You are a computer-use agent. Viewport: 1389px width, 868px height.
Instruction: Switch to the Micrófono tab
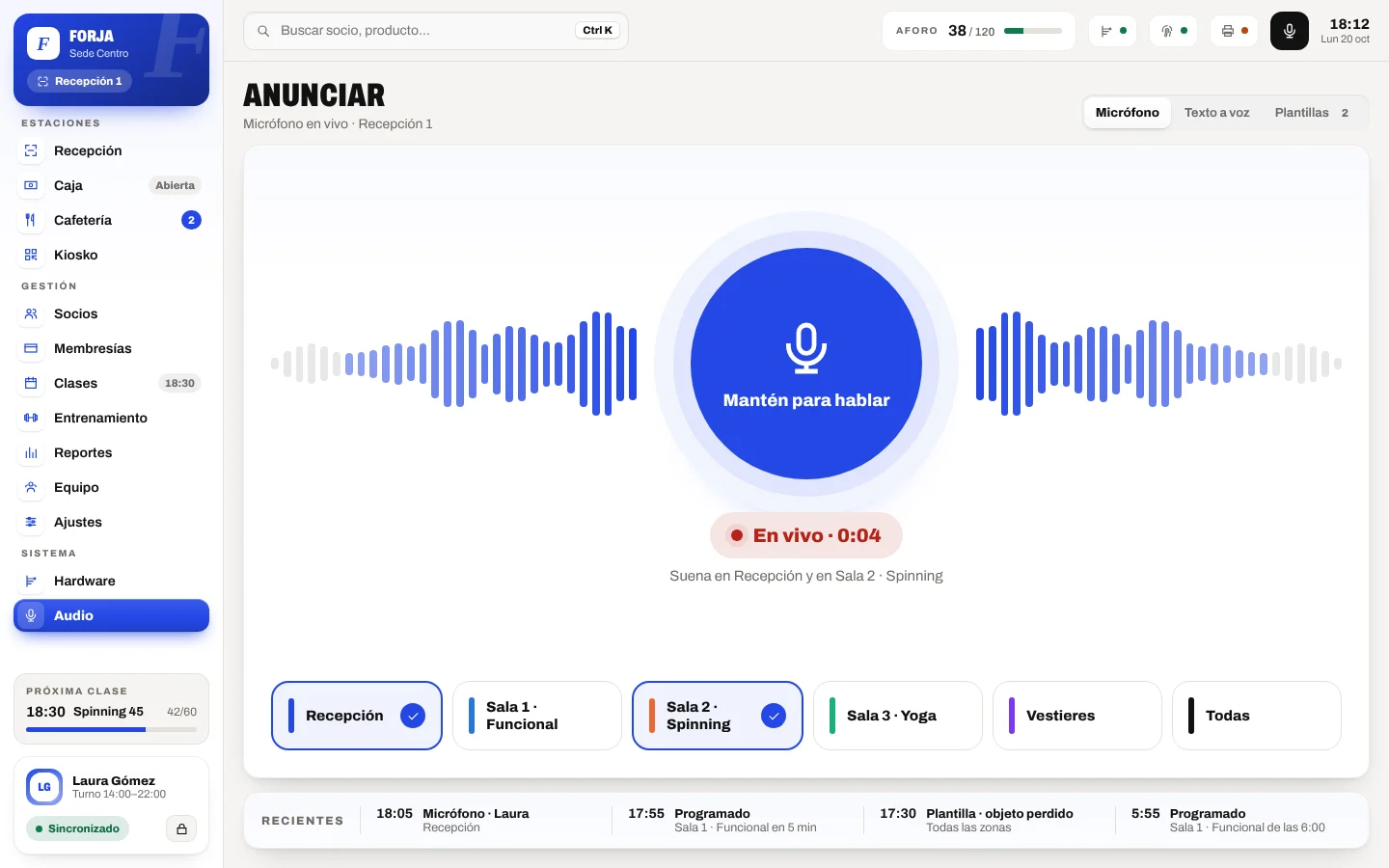click(x=1127, y=113)
